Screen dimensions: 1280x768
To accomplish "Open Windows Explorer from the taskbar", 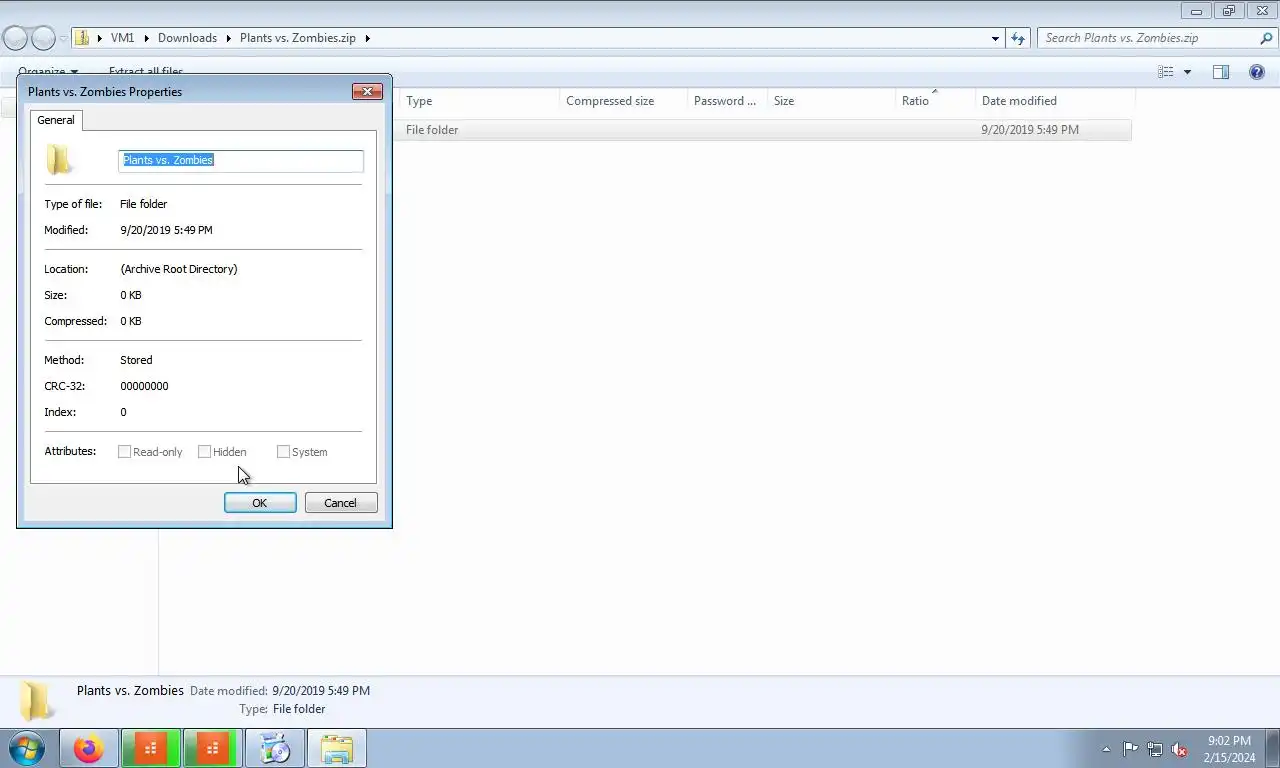I will point(337,748).
